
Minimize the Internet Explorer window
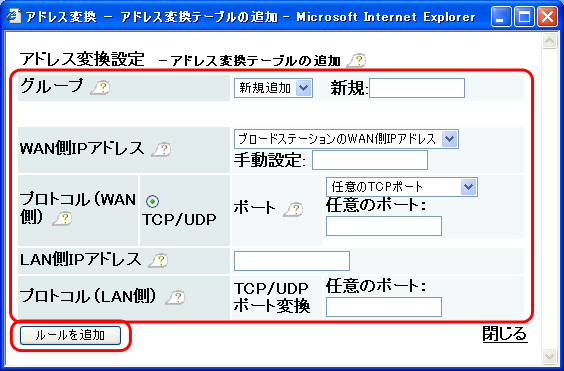[501, 17]
